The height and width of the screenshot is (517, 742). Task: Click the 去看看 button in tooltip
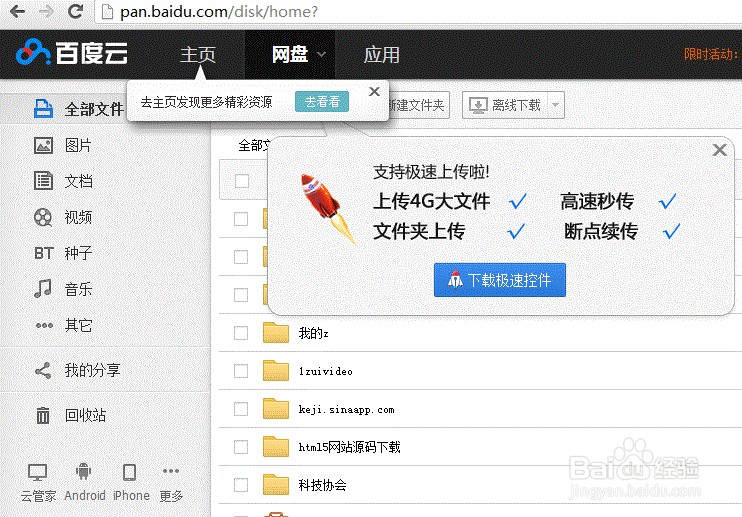coord(322,102)
